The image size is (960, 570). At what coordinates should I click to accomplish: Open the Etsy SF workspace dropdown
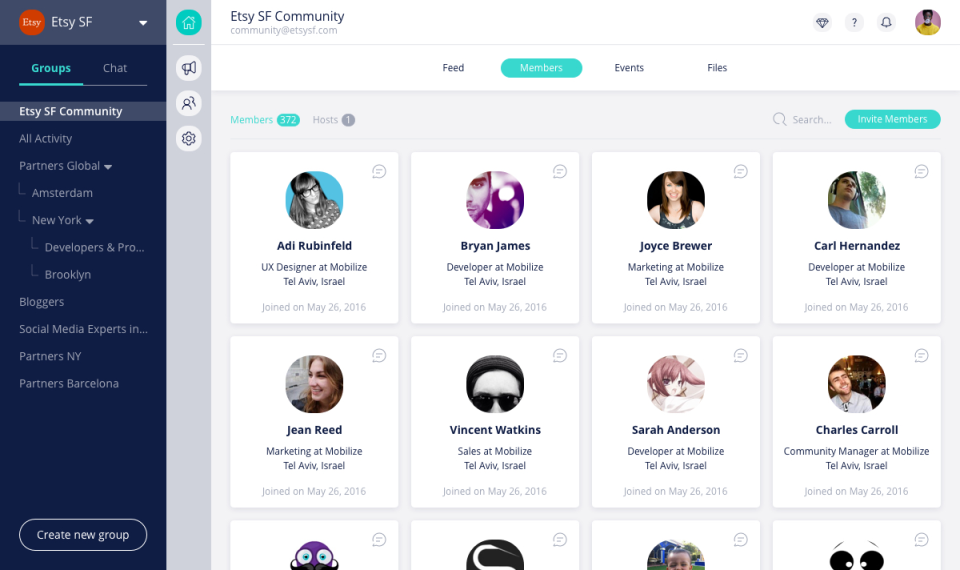(x=143, y=23)
